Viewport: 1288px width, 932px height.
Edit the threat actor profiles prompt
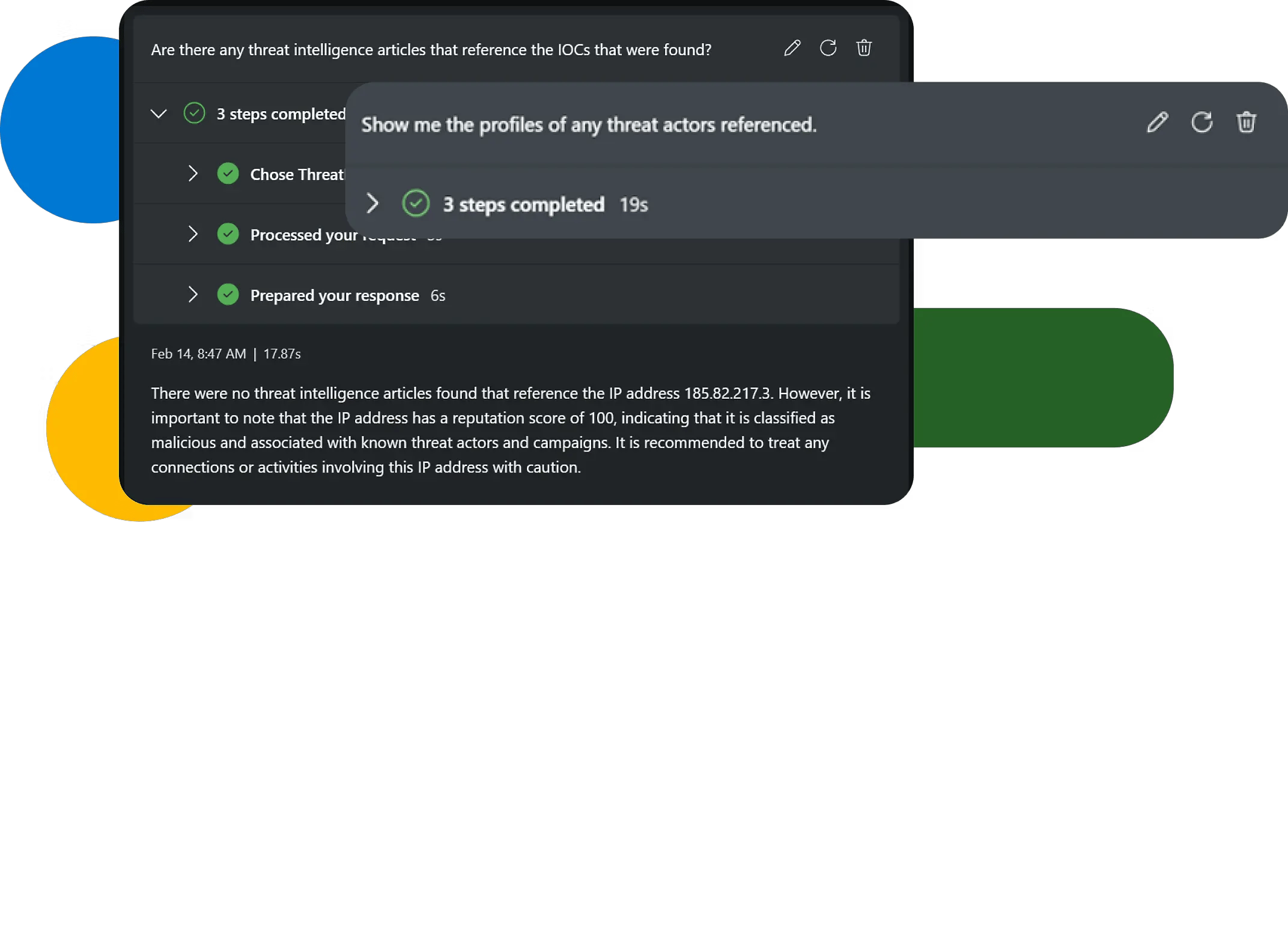pos(1156,123)
